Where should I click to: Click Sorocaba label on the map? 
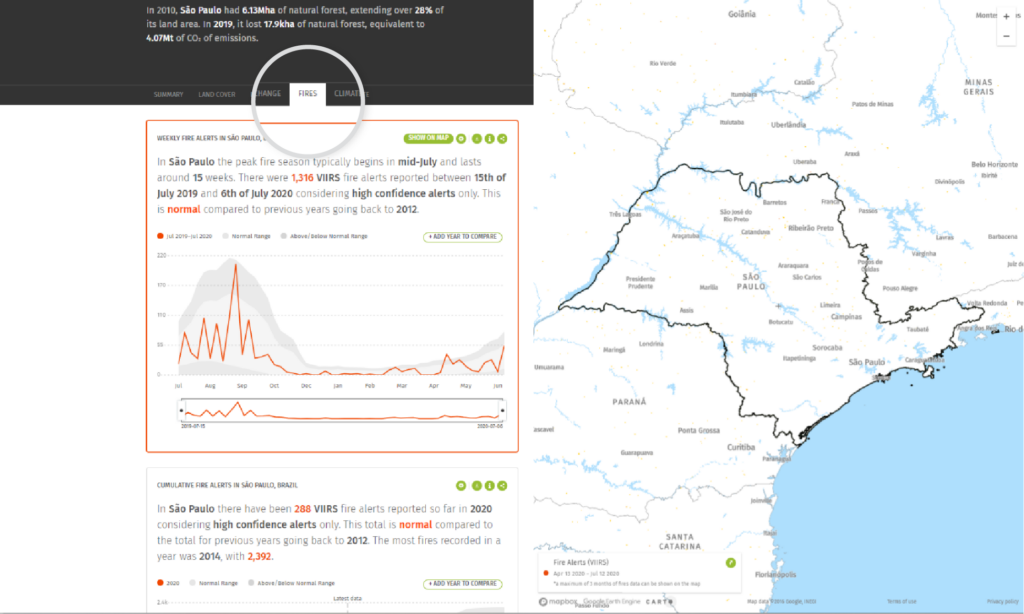click(x=827, y=348)
